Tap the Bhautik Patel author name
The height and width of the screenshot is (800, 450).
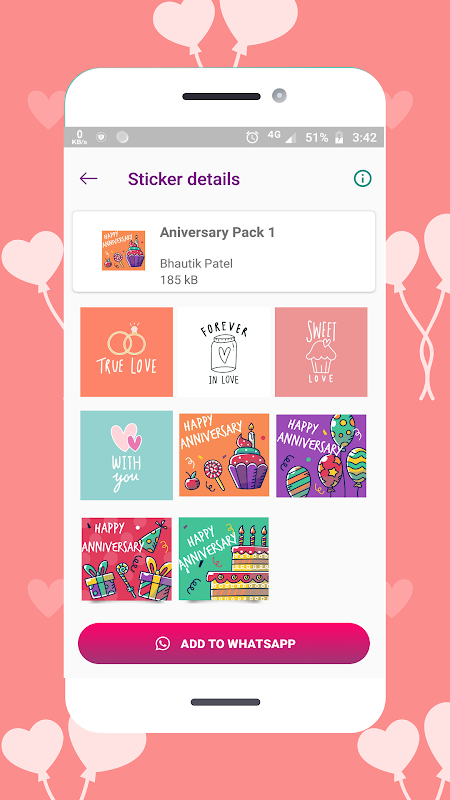click(x=196, y=264)
